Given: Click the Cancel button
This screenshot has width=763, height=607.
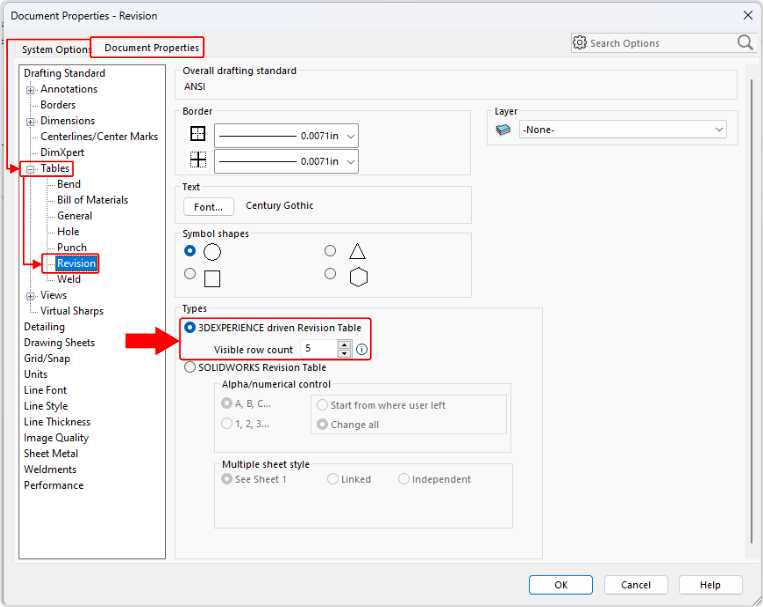Looking at the screenshot, I should point(636,585).
